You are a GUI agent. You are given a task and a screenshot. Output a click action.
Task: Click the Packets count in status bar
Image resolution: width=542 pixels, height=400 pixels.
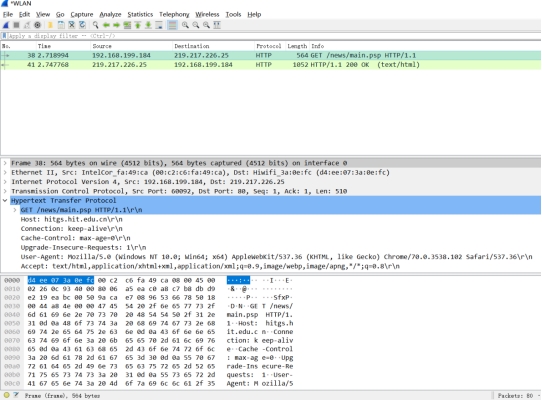(x=516, y=395)
